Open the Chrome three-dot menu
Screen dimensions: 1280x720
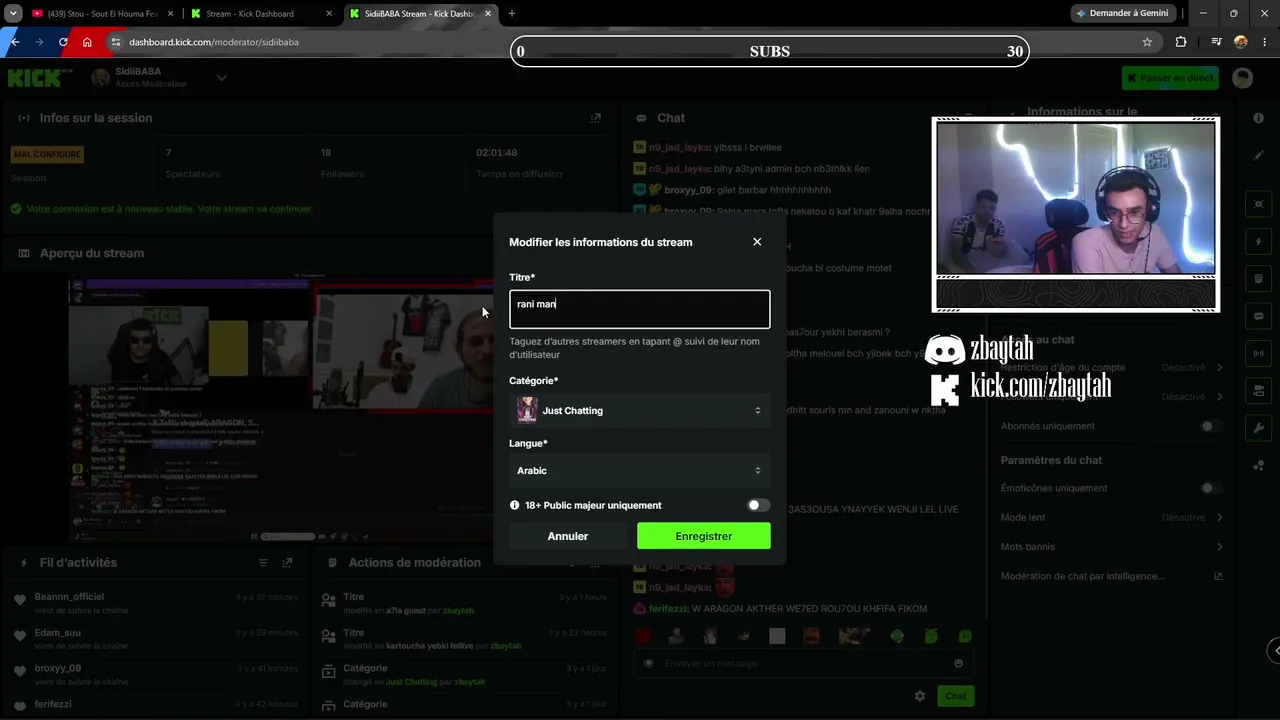[x=1266, y=42]
